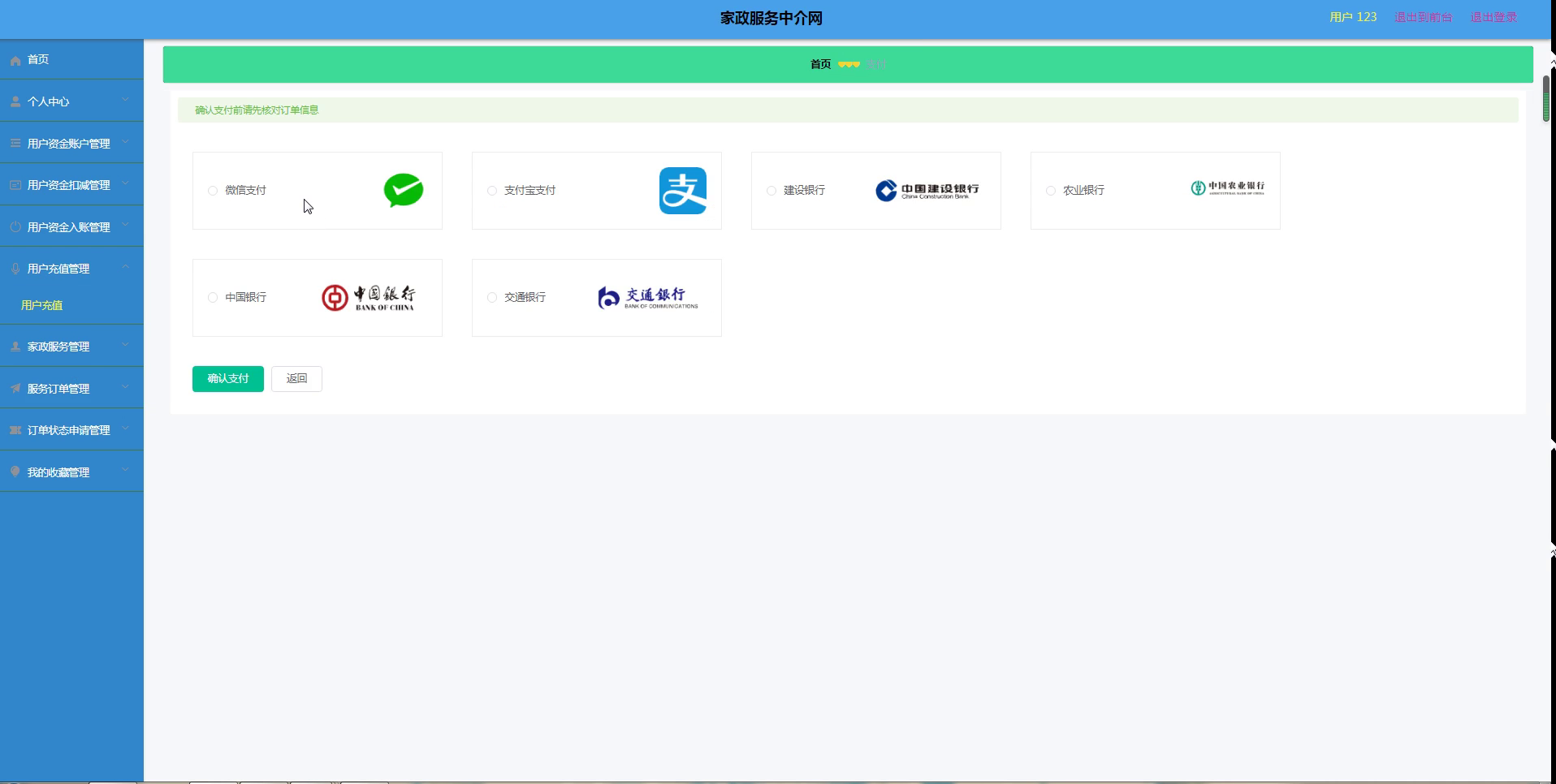Image resolution: width=1556 pixels, height=784 pixels.
Task: Expand the 个人中心 chevron
Action: 125,100
